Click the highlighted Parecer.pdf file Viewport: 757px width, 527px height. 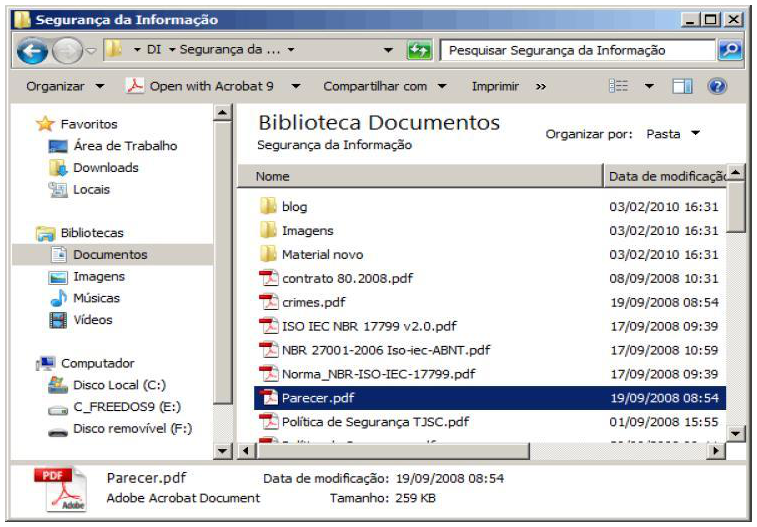490,398
